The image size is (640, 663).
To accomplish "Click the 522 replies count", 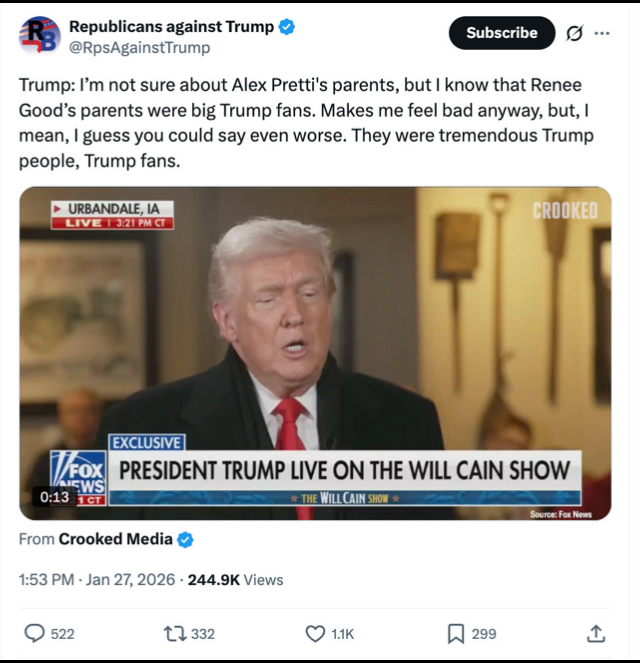I will [63, 634].
